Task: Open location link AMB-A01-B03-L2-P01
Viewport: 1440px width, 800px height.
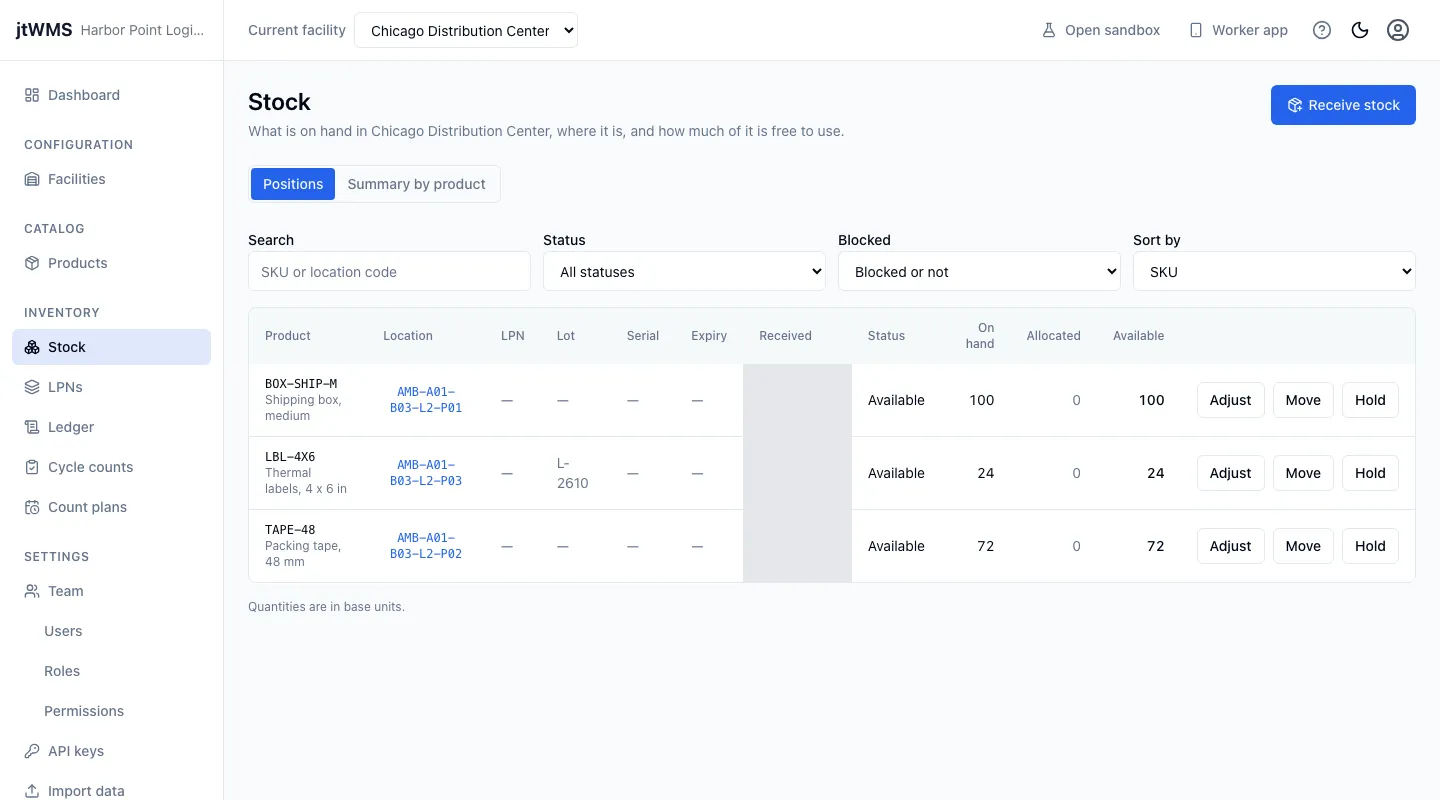Action: point(426,400)
